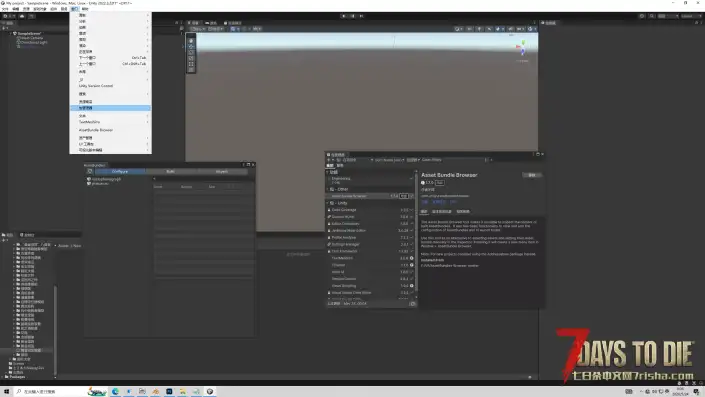Open the cloud services icon in toolbar
The image size is (705, 397).
pos(22,16)
